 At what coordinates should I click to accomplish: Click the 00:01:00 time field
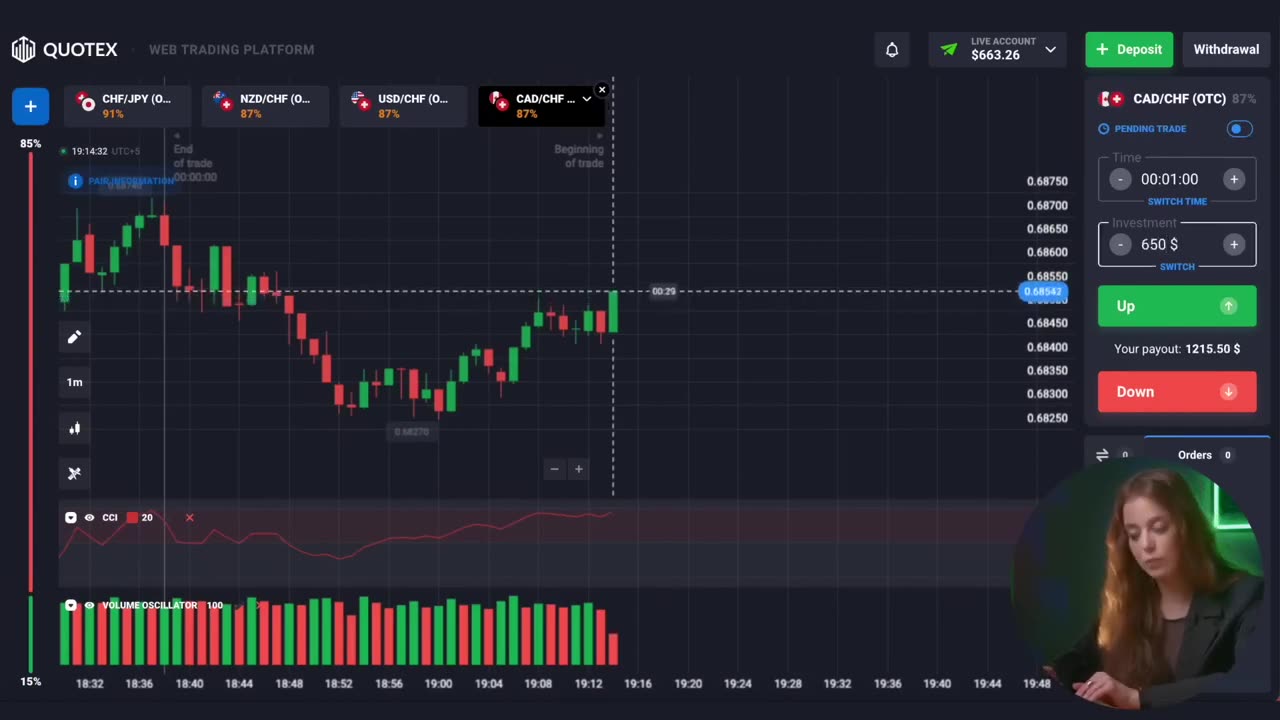1169,179
